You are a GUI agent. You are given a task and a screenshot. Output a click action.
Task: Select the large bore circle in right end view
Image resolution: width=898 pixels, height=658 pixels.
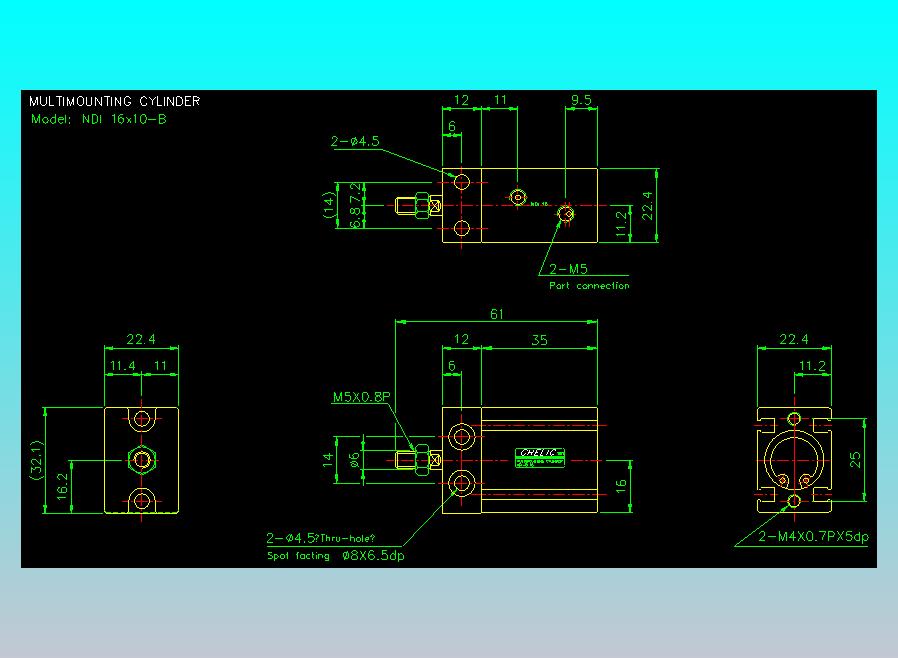click(x=794, y=460)
